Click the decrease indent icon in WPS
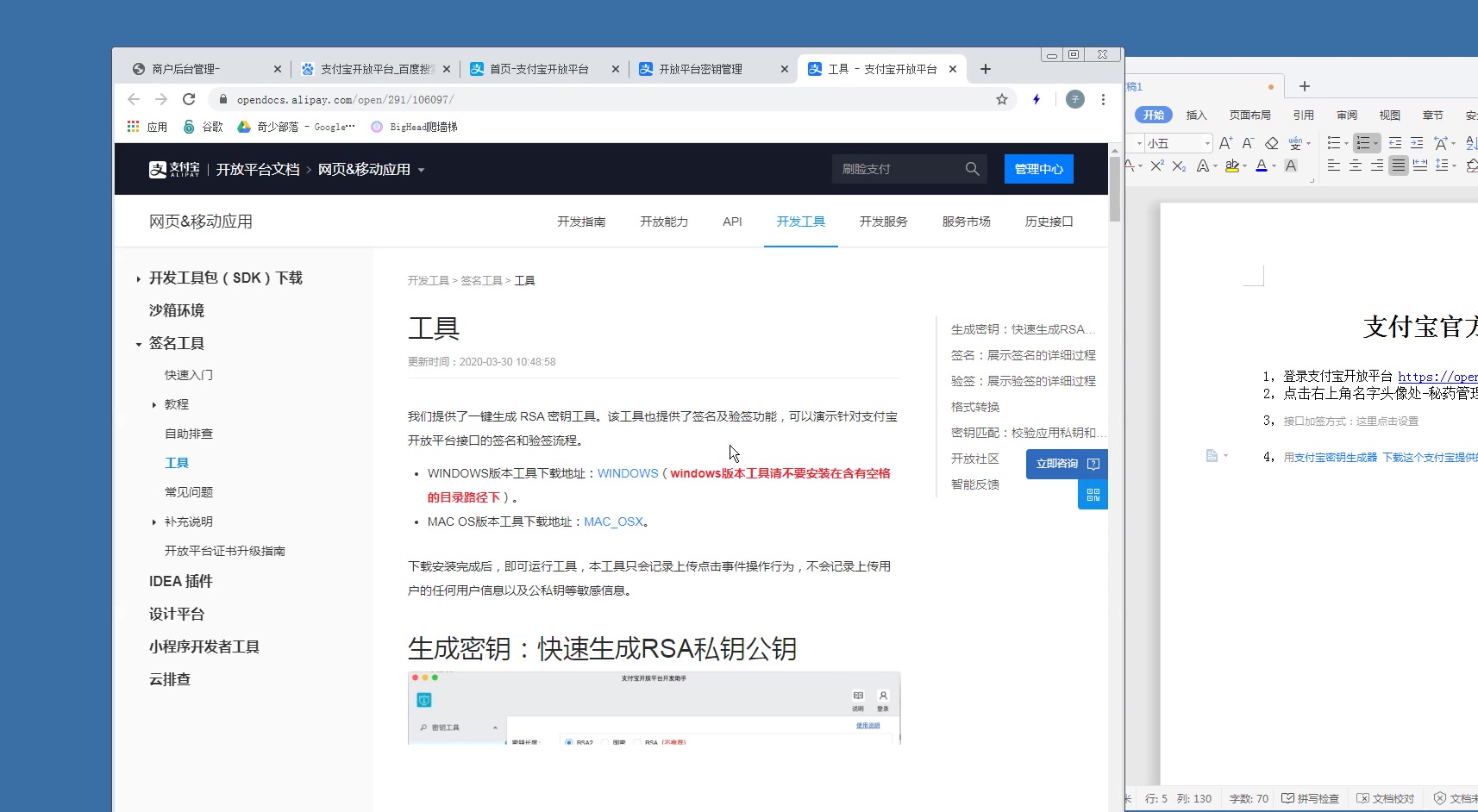Image resolution: width=1478 pixels, height=812 pixels. tap(1394, 143)
